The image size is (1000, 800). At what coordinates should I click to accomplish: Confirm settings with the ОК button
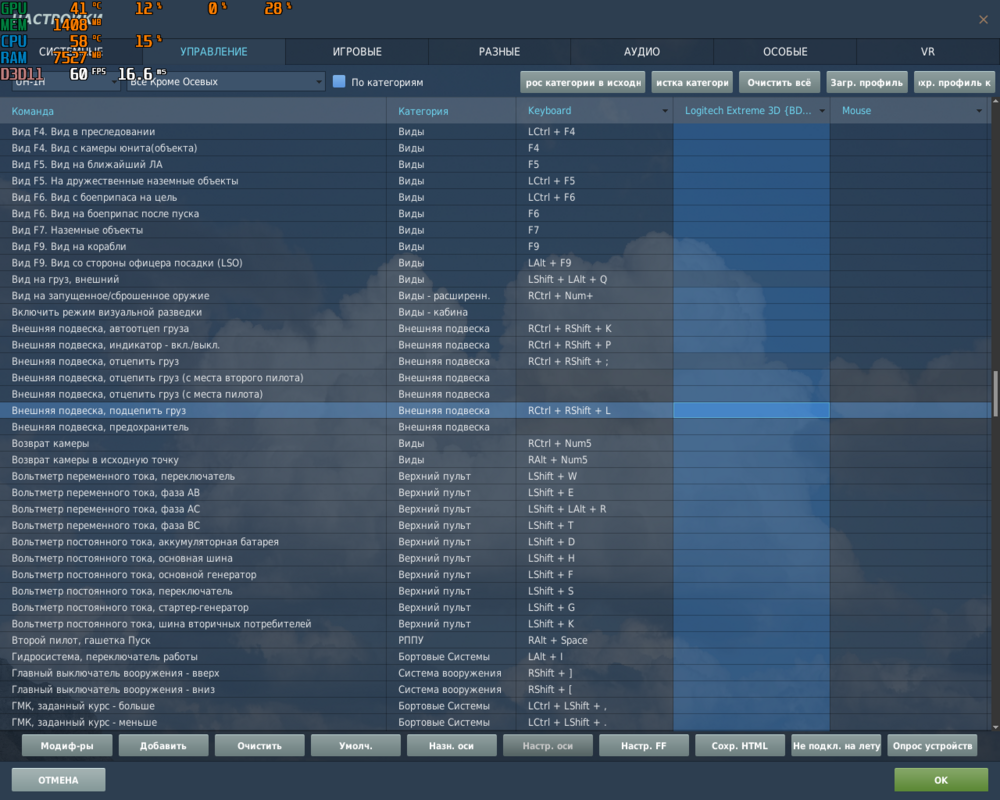(938, 779)
